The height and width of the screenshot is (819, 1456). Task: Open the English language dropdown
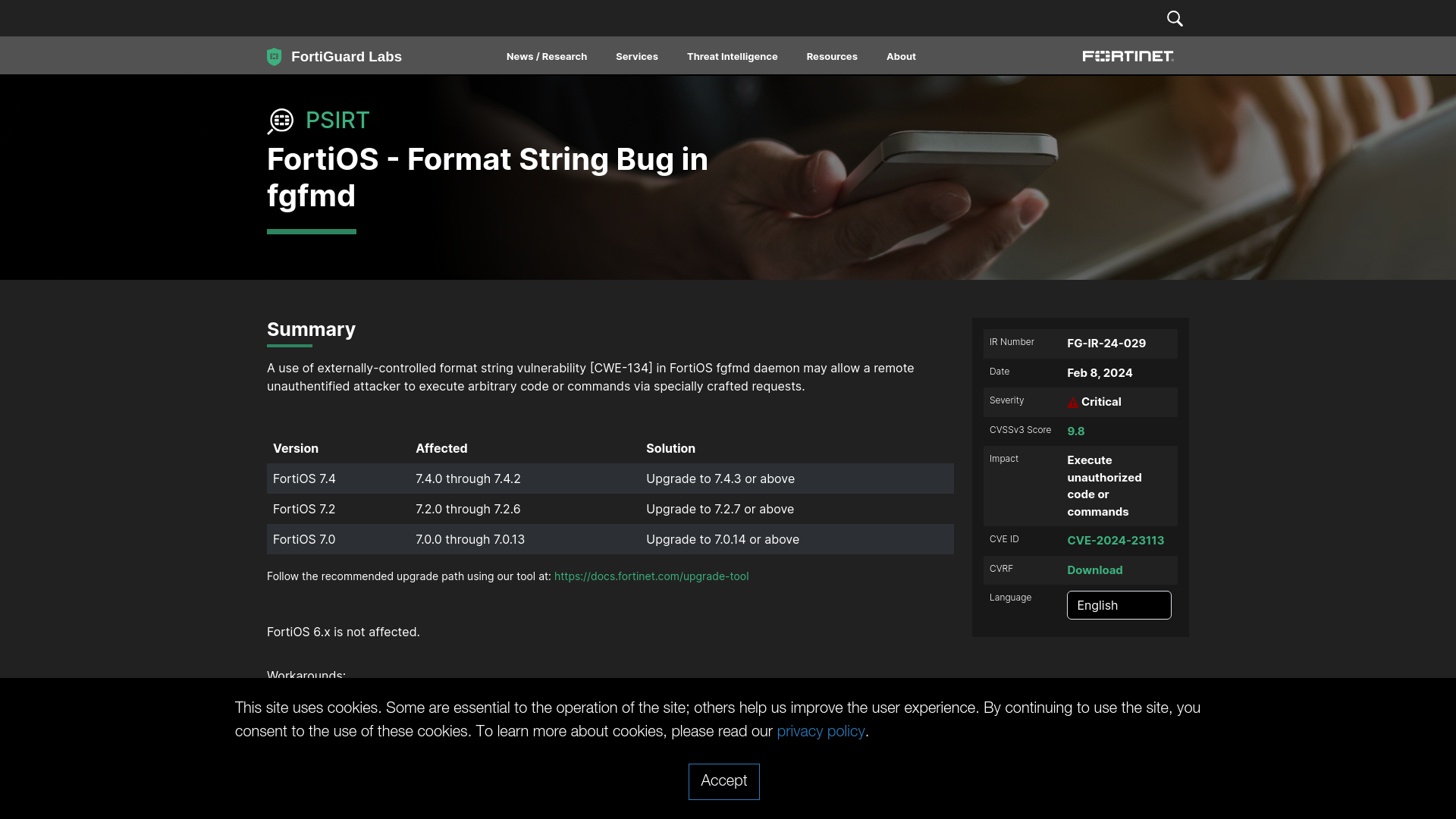[1119, 605]
